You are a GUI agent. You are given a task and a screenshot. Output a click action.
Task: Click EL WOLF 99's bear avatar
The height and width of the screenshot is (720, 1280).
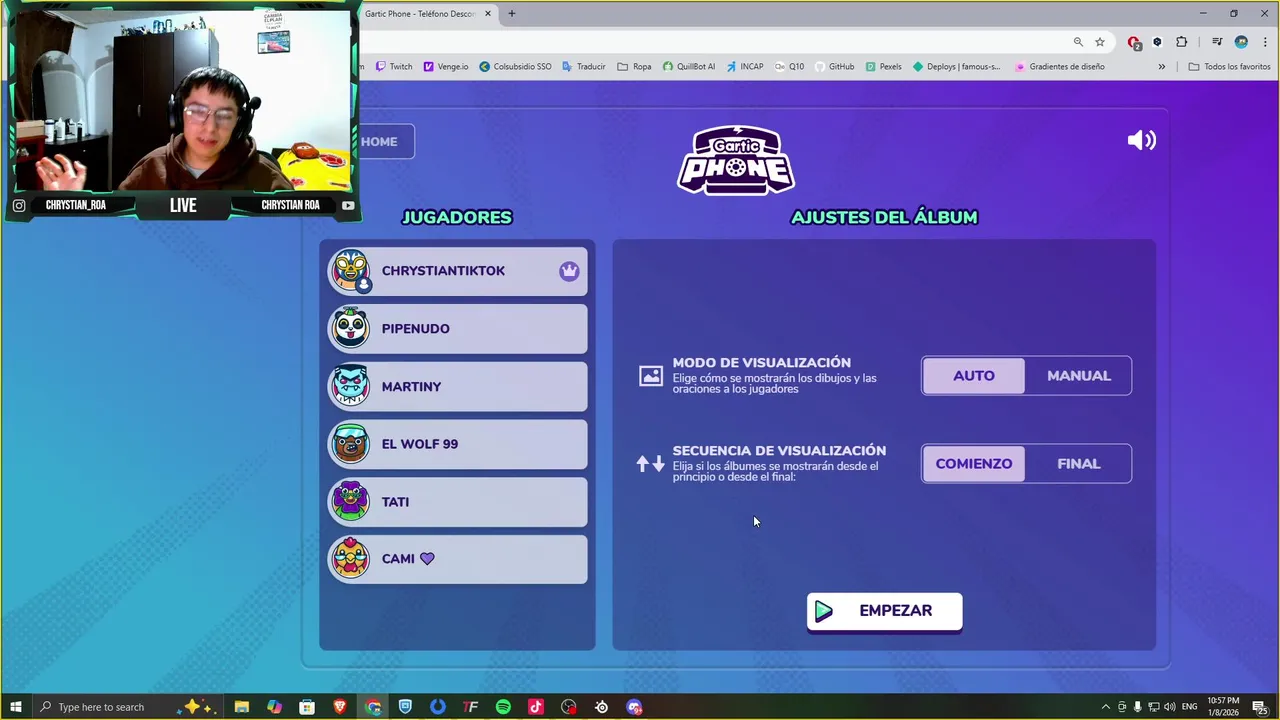point(351,444)
